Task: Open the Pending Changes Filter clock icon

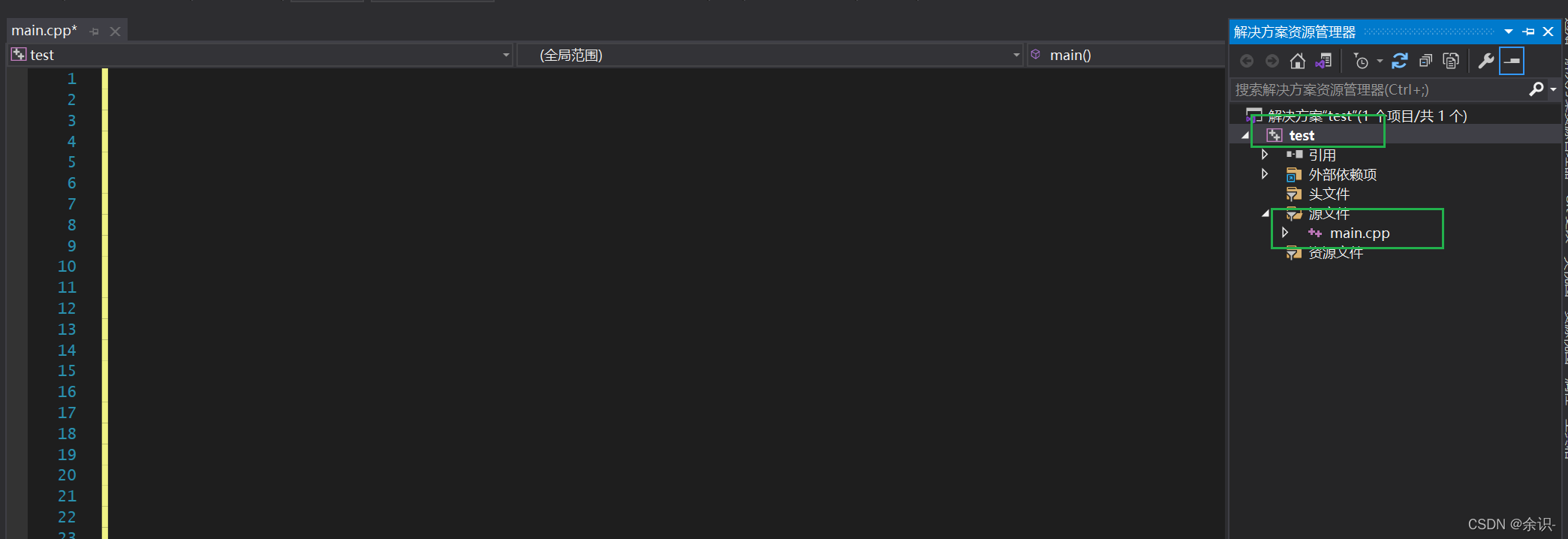Action: coord(1360,61)
